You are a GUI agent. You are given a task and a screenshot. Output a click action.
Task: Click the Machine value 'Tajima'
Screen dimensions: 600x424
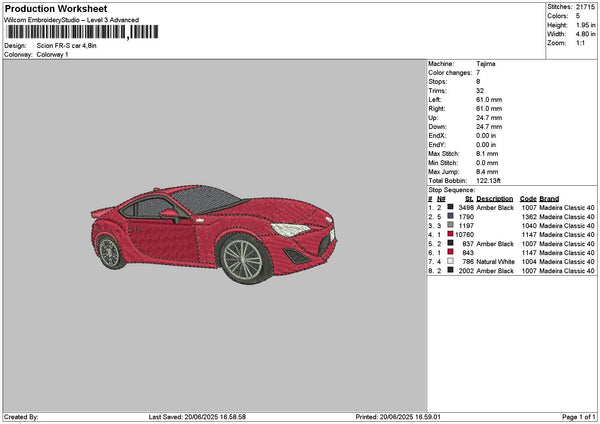pos(486,64)
